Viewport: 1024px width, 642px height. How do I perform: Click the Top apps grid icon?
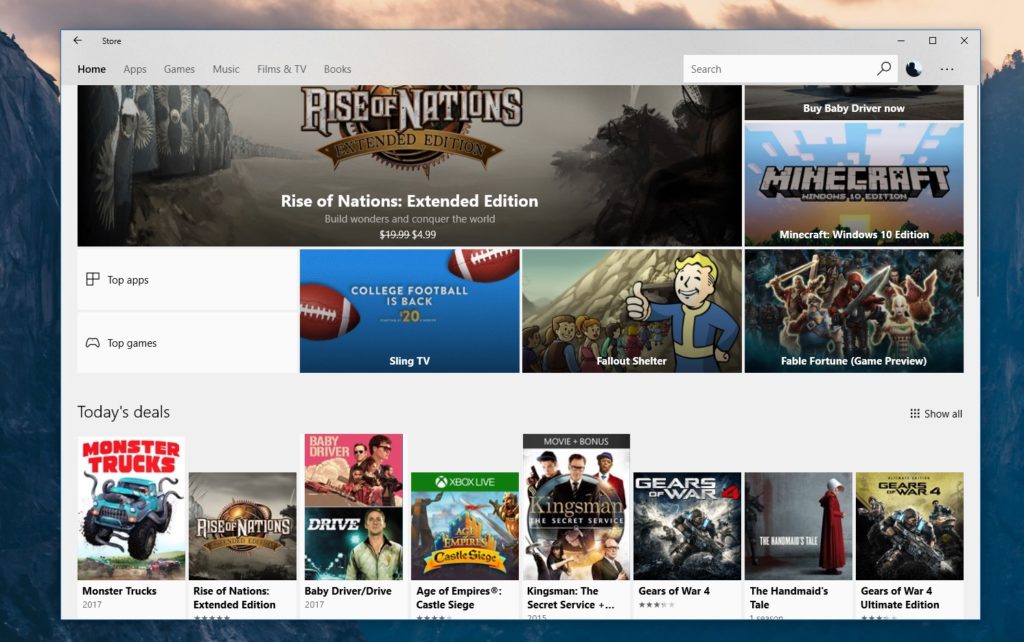[x=92, y=280]
